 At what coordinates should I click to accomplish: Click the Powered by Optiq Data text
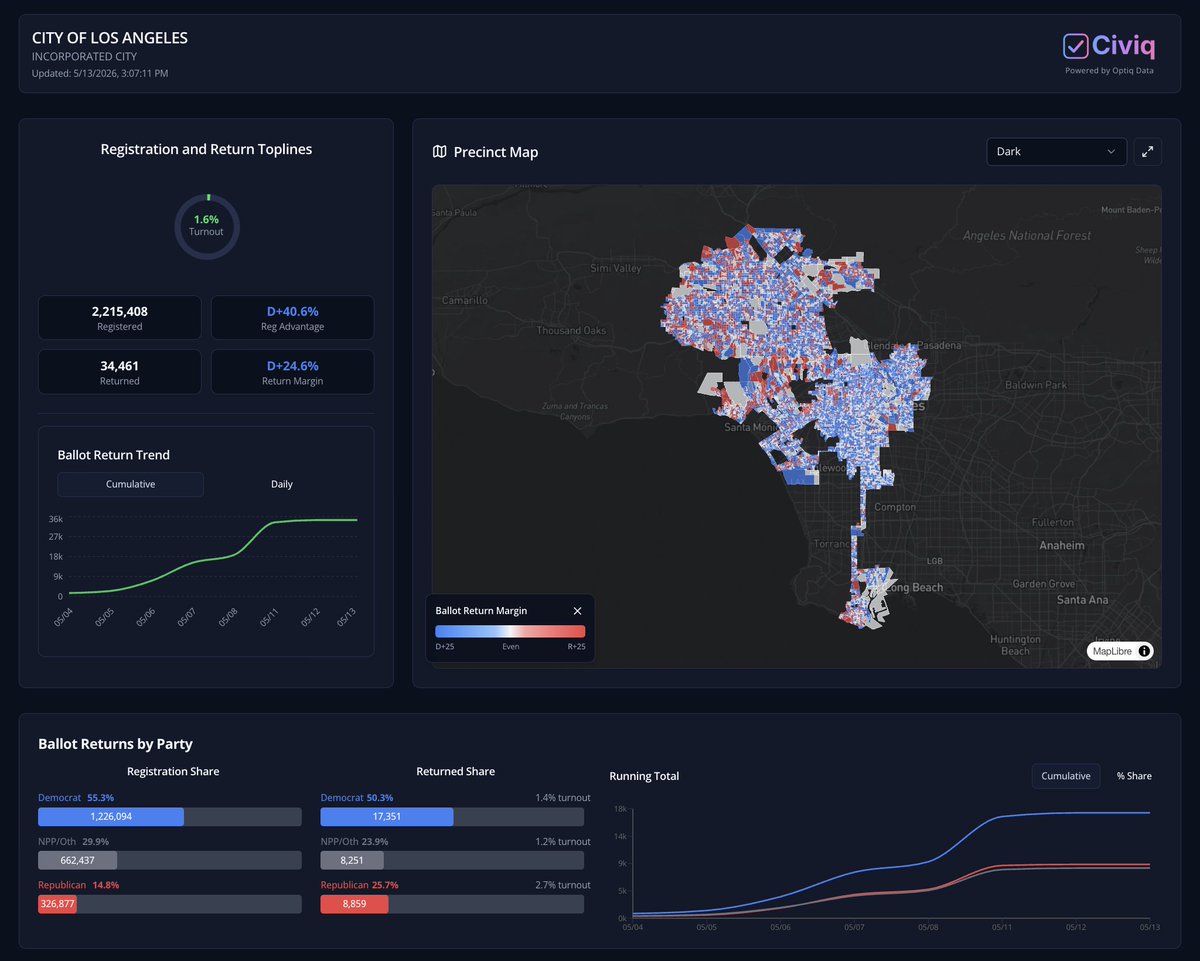point(1109,71)
